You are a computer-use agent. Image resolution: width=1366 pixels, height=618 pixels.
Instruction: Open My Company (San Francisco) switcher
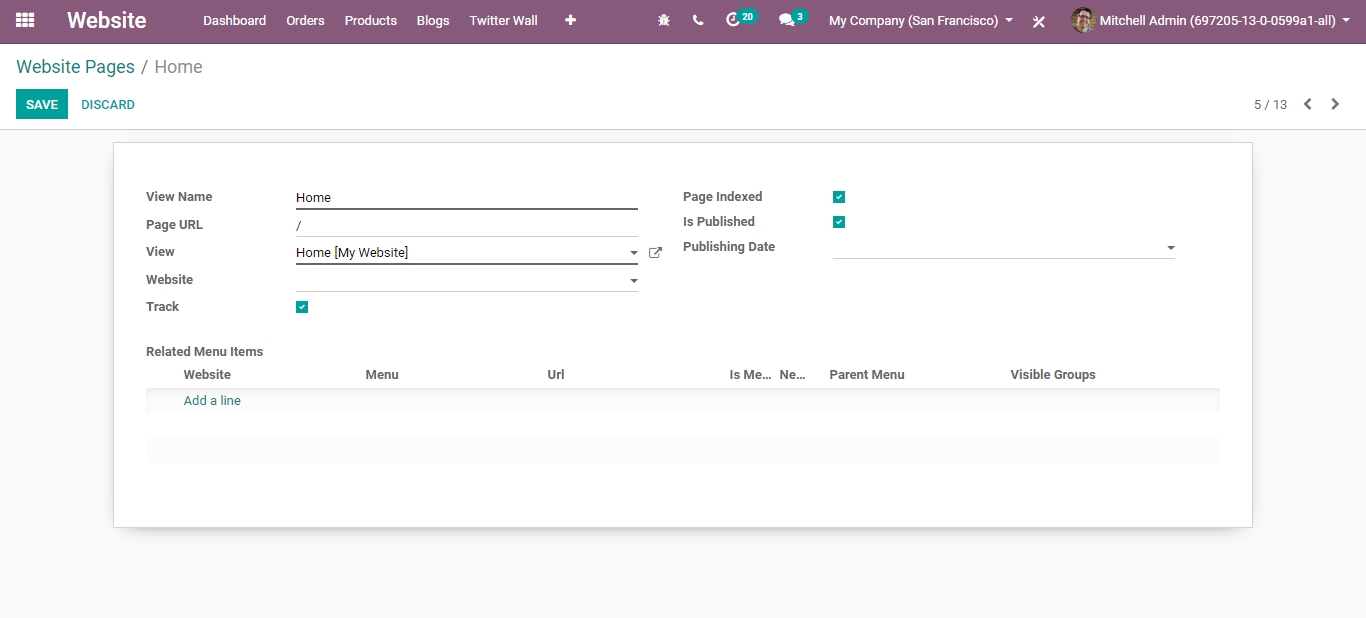point(920,20)
